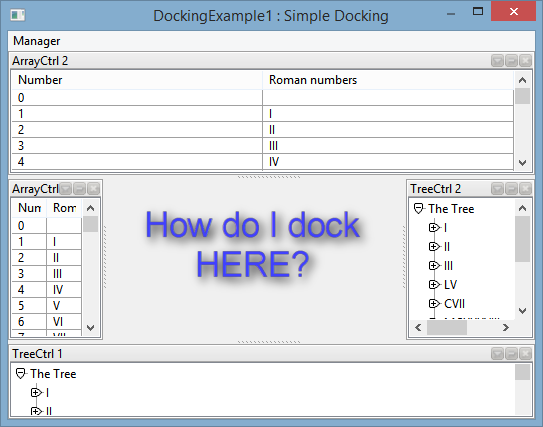Open the ArrayCtrl 2 panel dropdown menu icon
Image resolution: width=543 pixels, height=427 pixels.
[497, 61]
